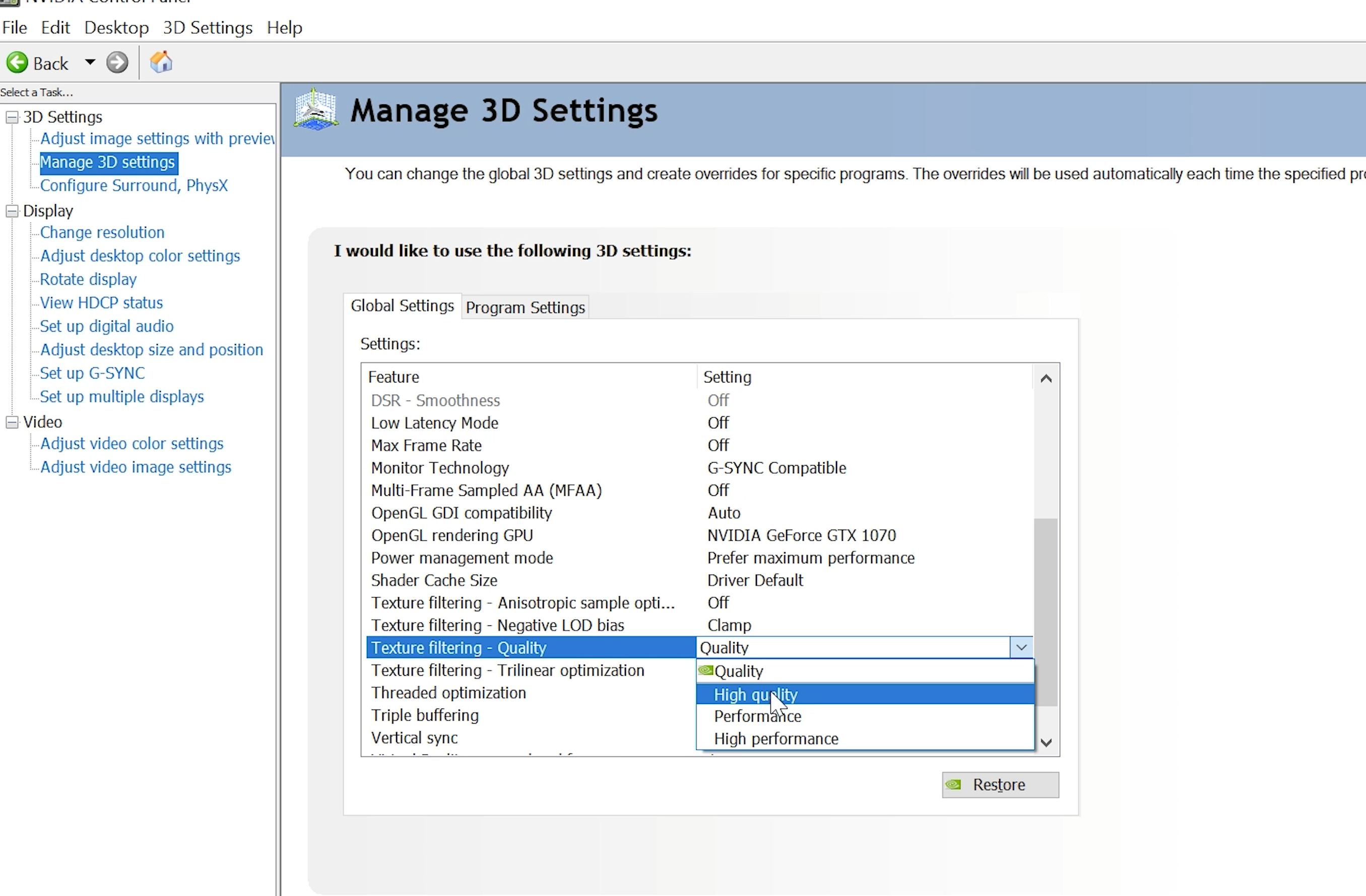Open Set up digital audio
The width and height of the screenshot is (1366, 896).
click(107, 327)
